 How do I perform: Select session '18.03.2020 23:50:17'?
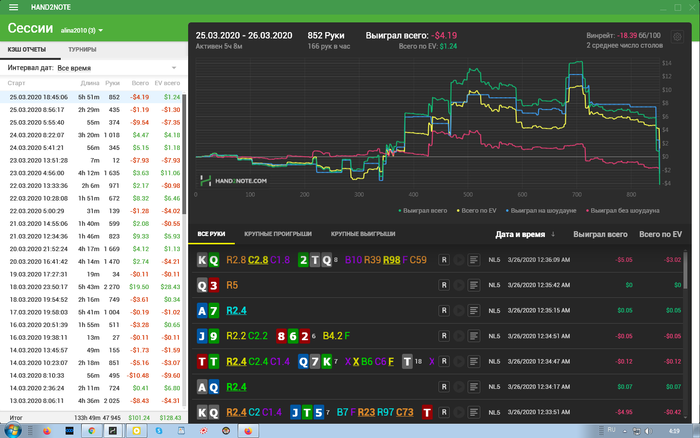92,287
